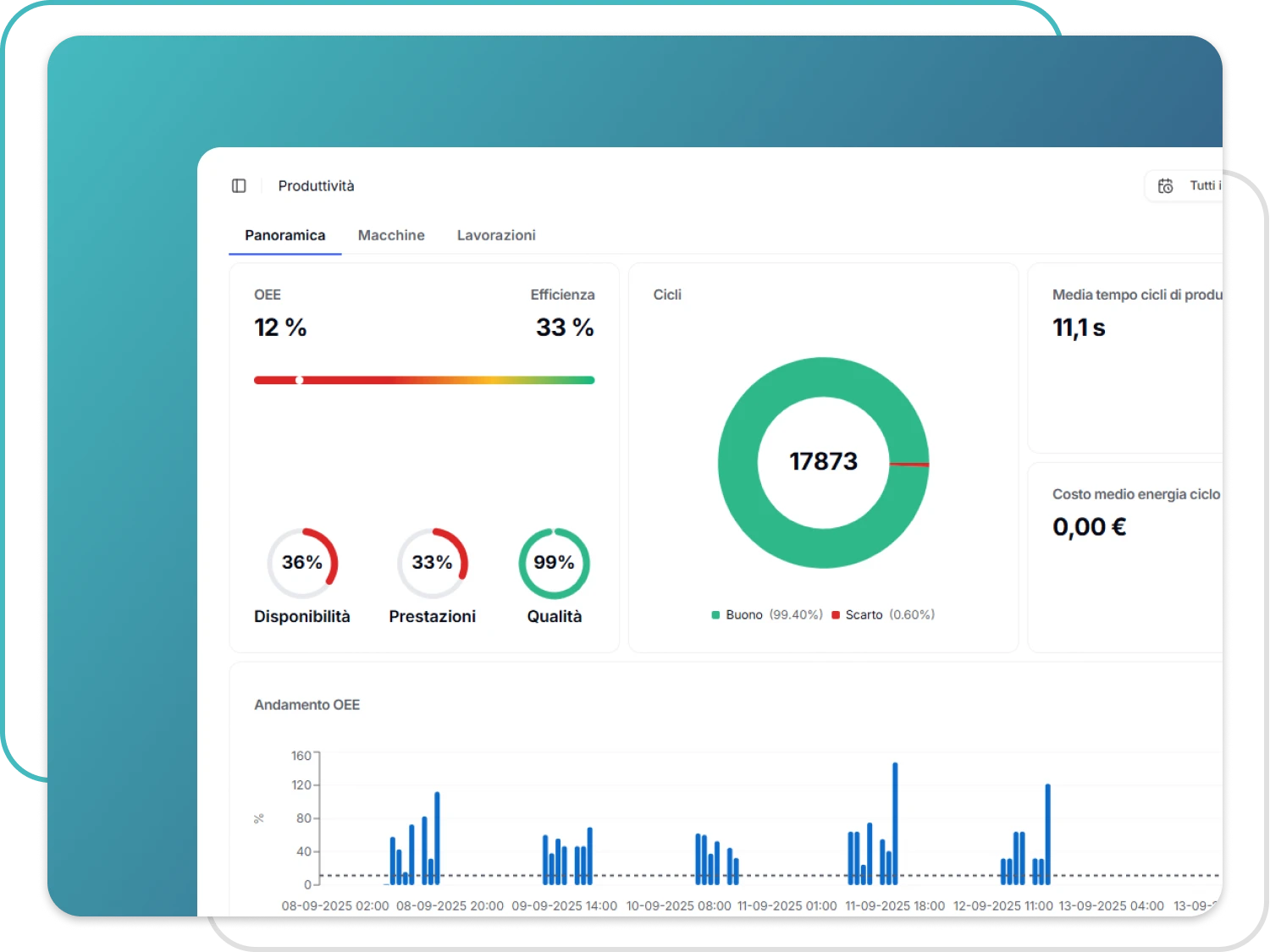Viewport: 1270px width, 952px height.
Task: Click the 17873 donut chart center
Action: pos(823,461)
